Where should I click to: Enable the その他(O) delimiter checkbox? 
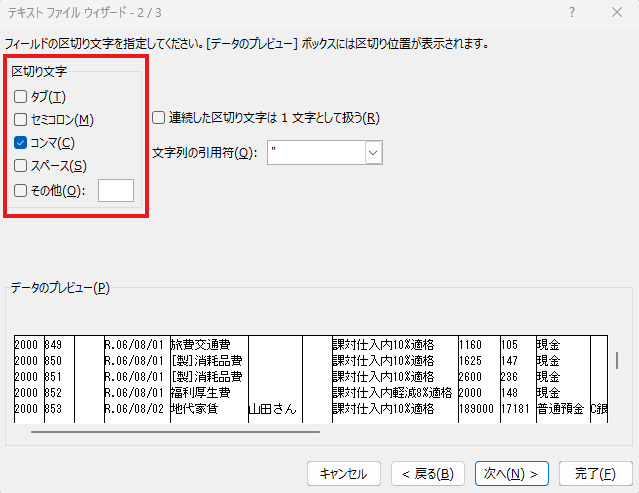point(20,190)
